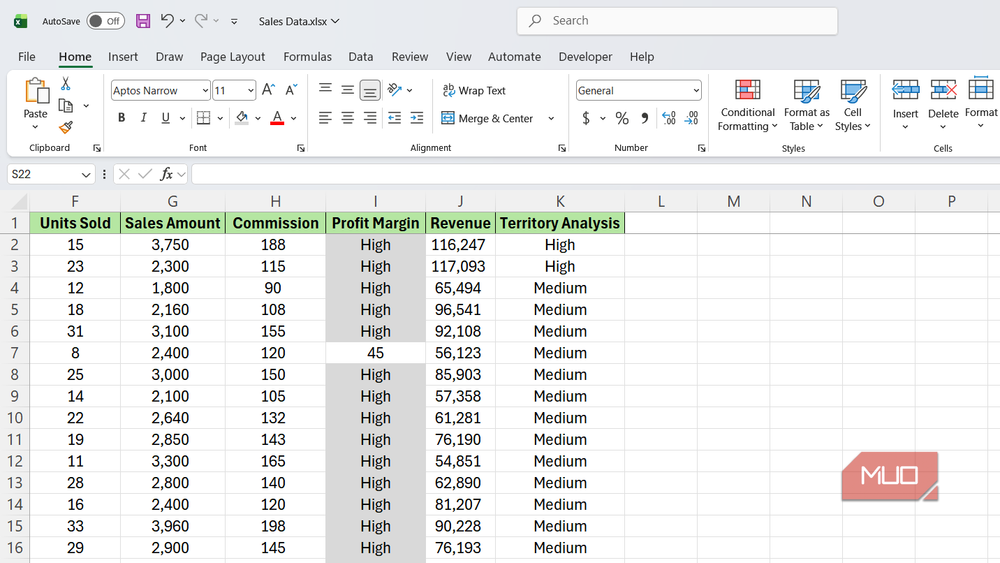Select row header 7
Viewport: 1000px width, 563px height.
tap(15, 353)
